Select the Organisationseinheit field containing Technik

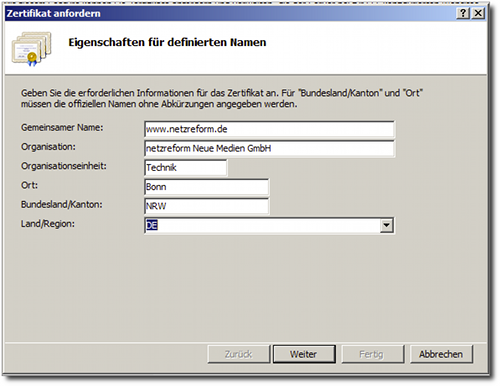tap(186, 168)
